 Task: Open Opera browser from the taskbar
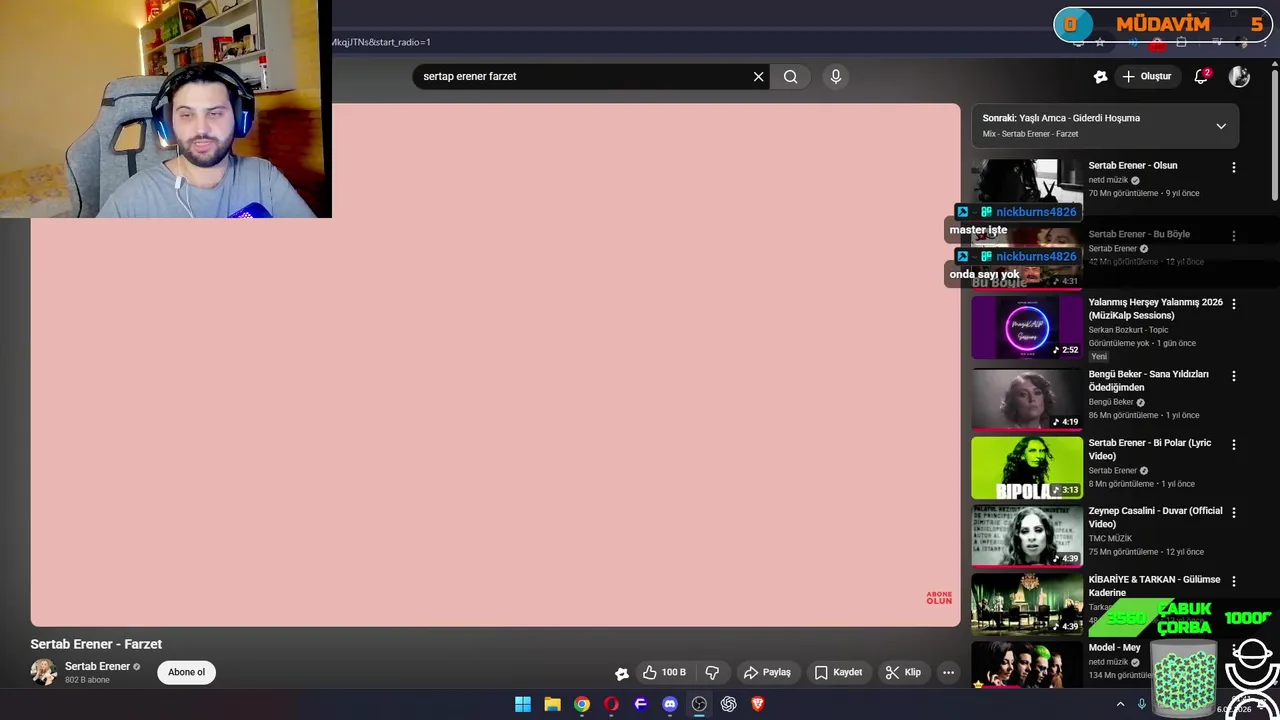tap(611, 704)
